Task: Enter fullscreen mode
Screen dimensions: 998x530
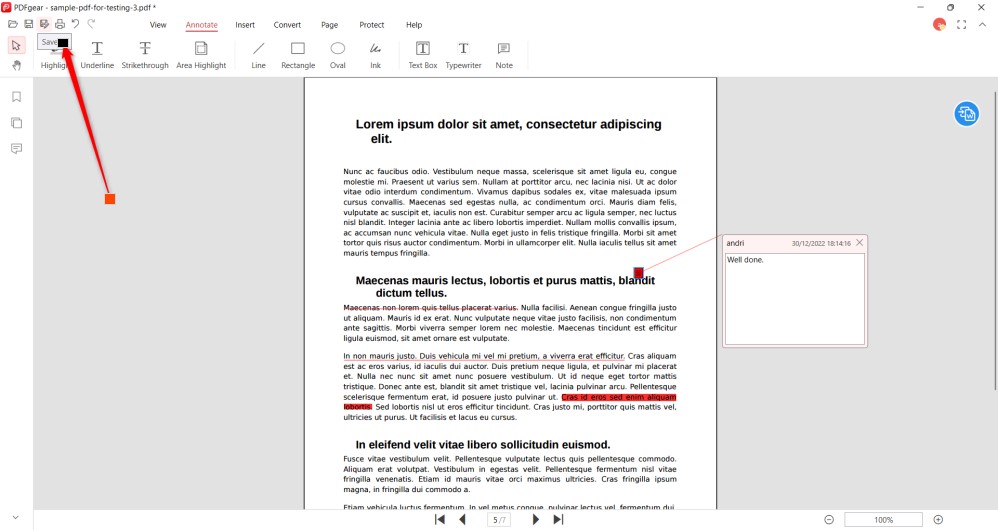Action: pyautogui.click(x=962, y=24)
